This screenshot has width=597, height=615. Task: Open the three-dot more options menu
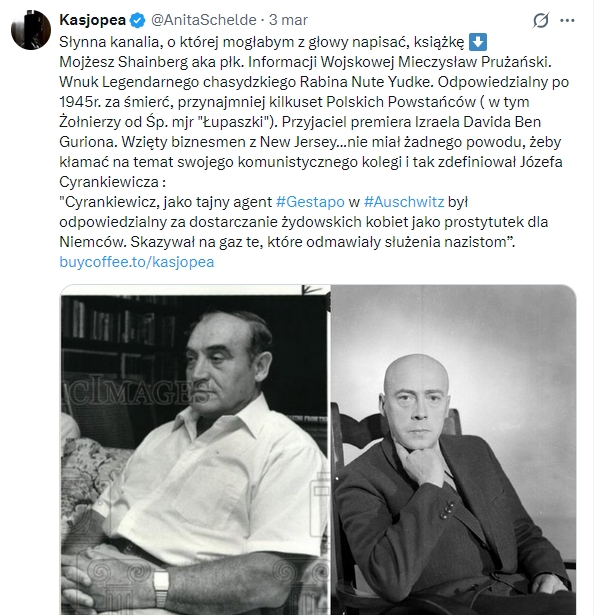pyautogui.click(x=567, y=20)
